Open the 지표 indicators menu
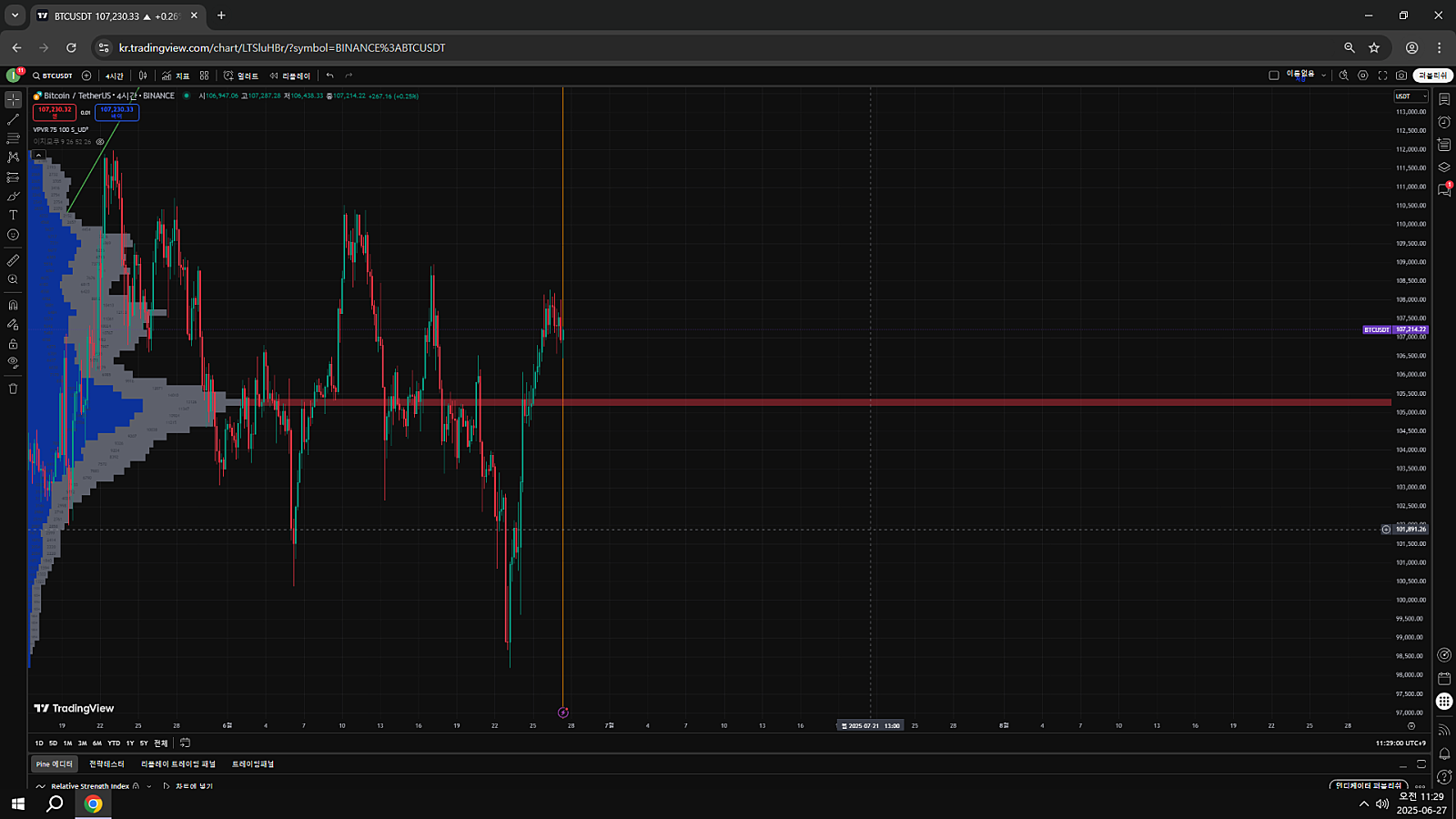 176,76
